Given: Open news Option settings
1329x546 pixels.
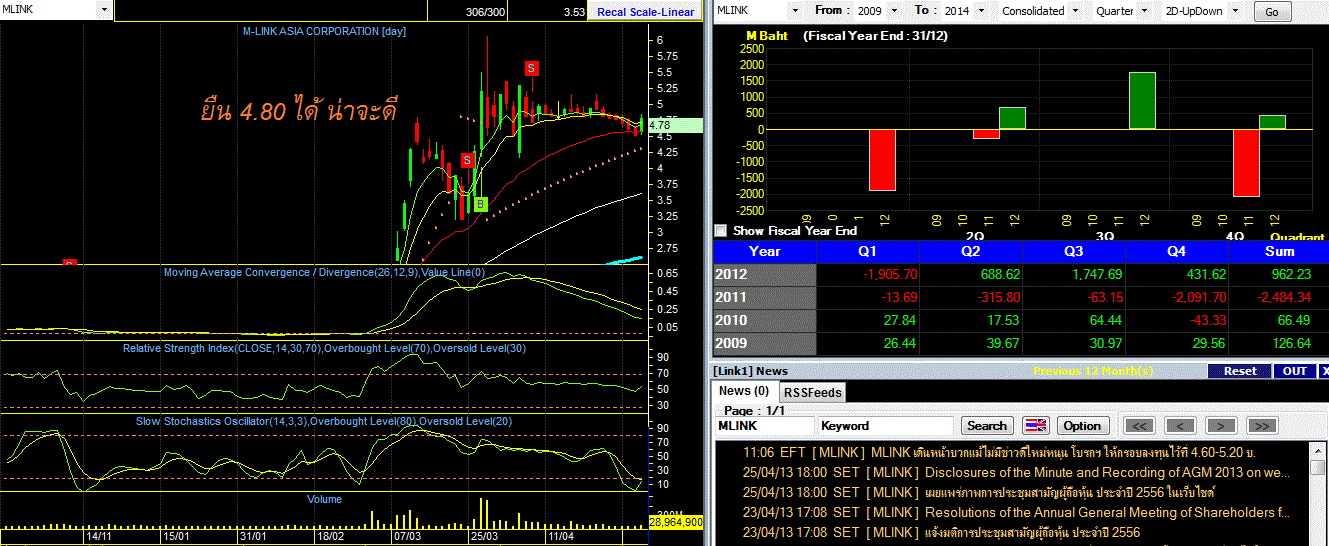Looking at the screenshot, I should (x=1081, y=425).
